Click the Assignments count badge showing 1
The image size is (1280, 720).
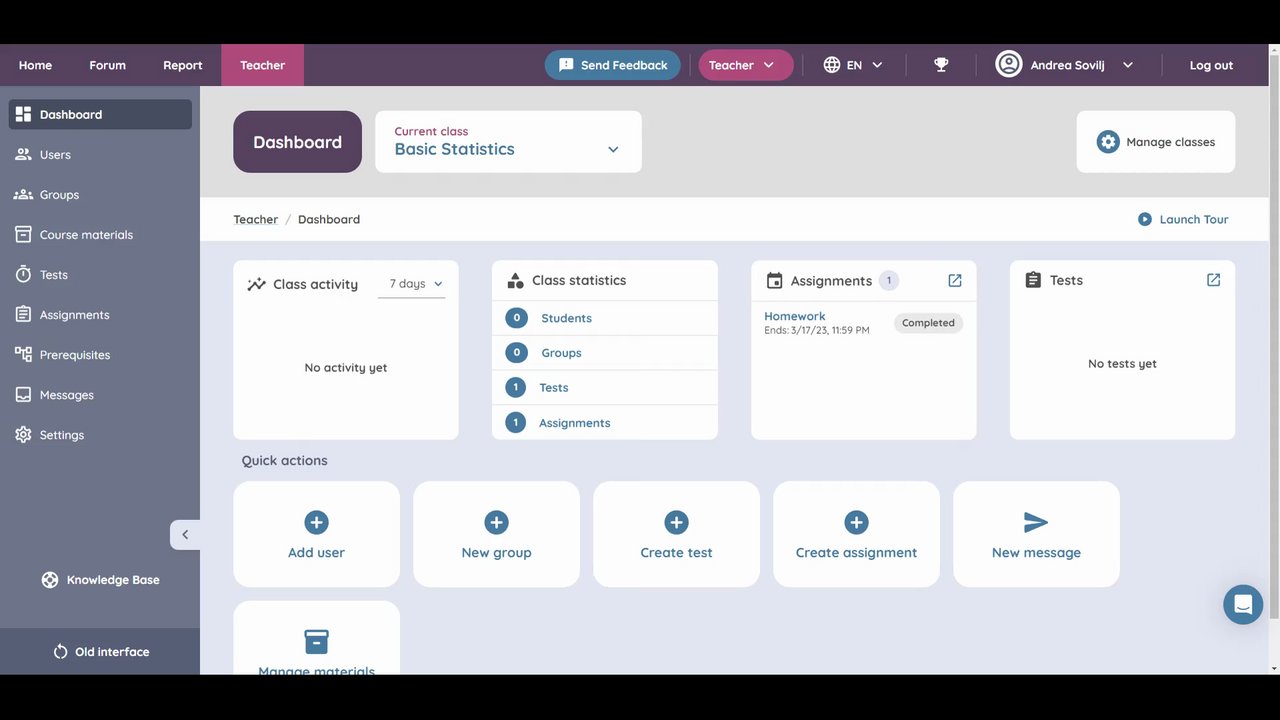pyautogui.click(x=888, y=281)
